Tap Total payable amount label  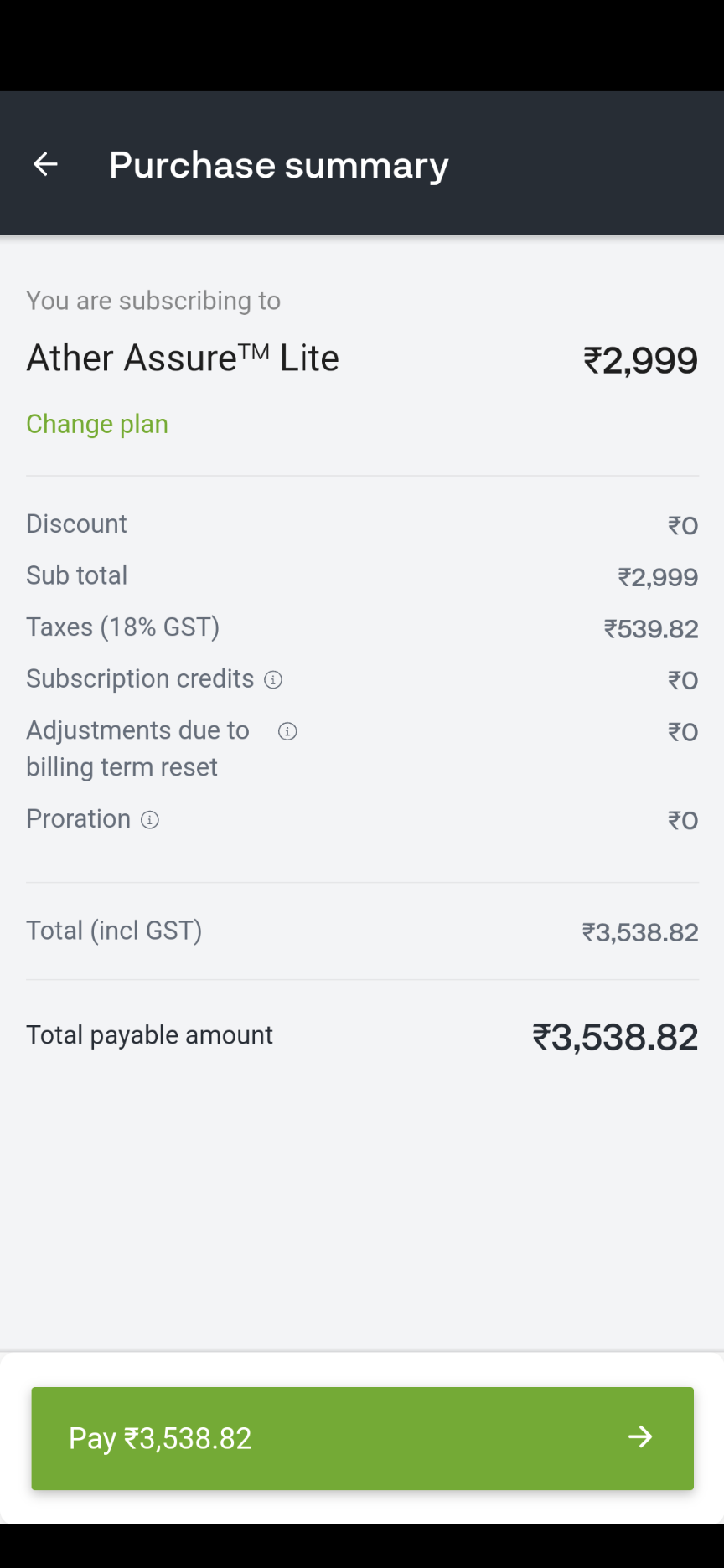click(x=149, y=1035)
